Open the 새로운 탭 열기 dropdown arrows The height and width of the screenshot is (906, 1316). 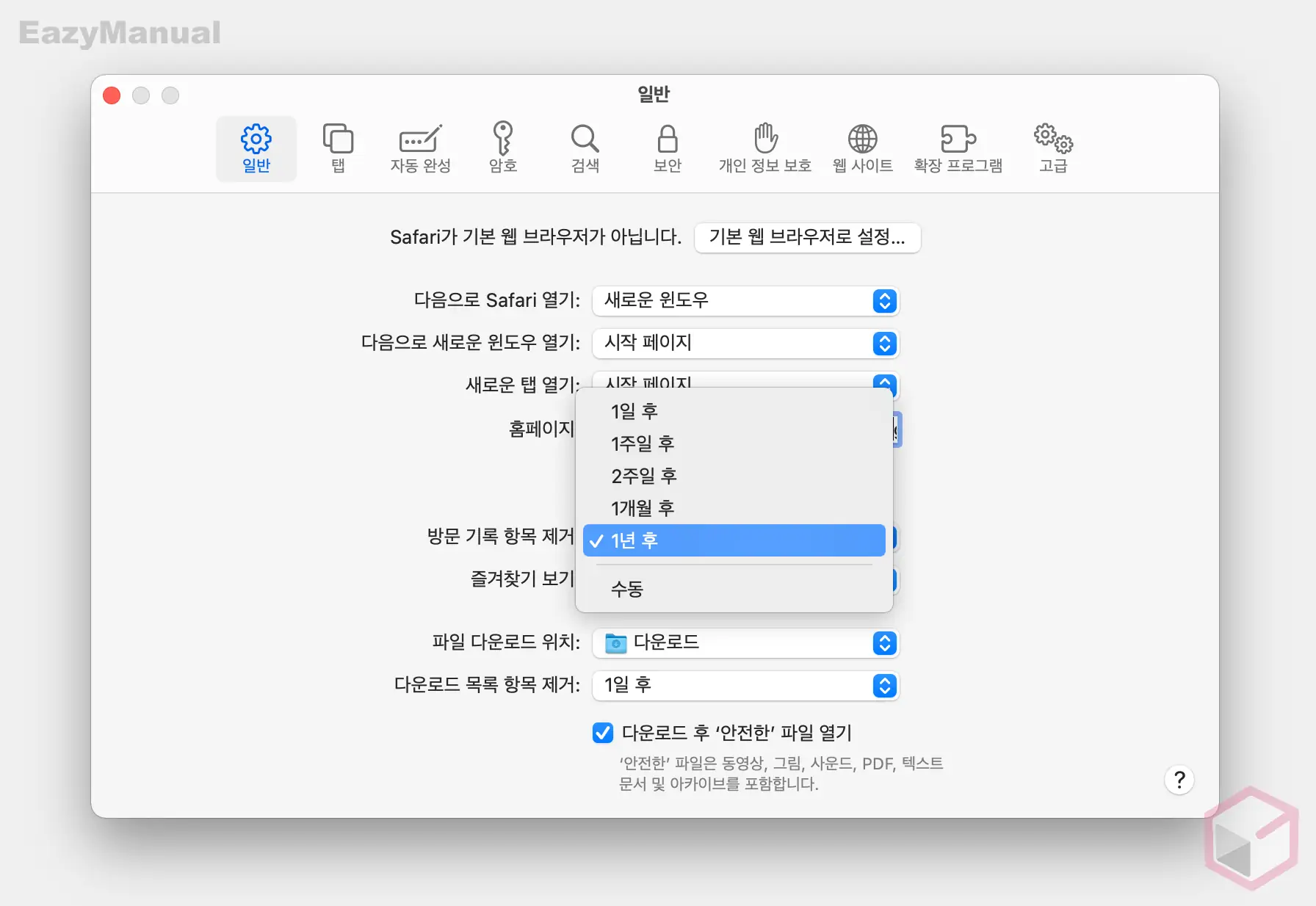885,382
